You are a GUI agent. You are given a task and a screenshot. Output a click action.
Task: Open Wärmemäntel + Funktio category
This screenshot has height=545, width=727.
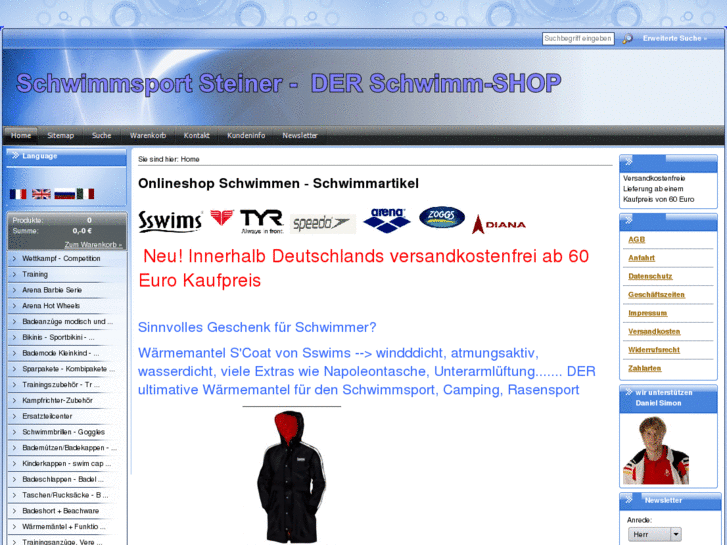pyautogui.click(x=67, y=526)
